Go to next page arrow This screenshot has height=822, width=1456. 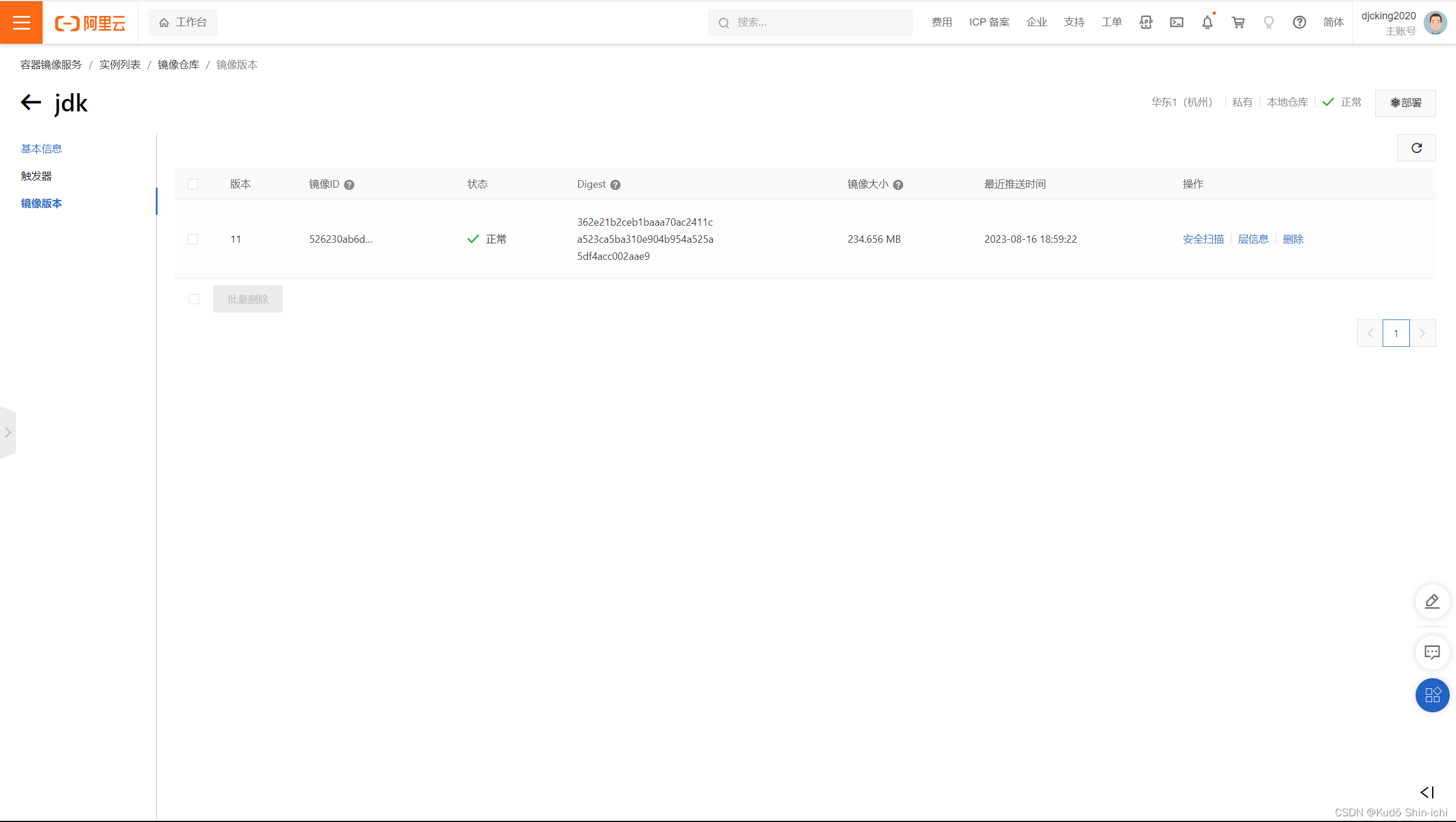pyautogui.click(x=1422, y=333)
